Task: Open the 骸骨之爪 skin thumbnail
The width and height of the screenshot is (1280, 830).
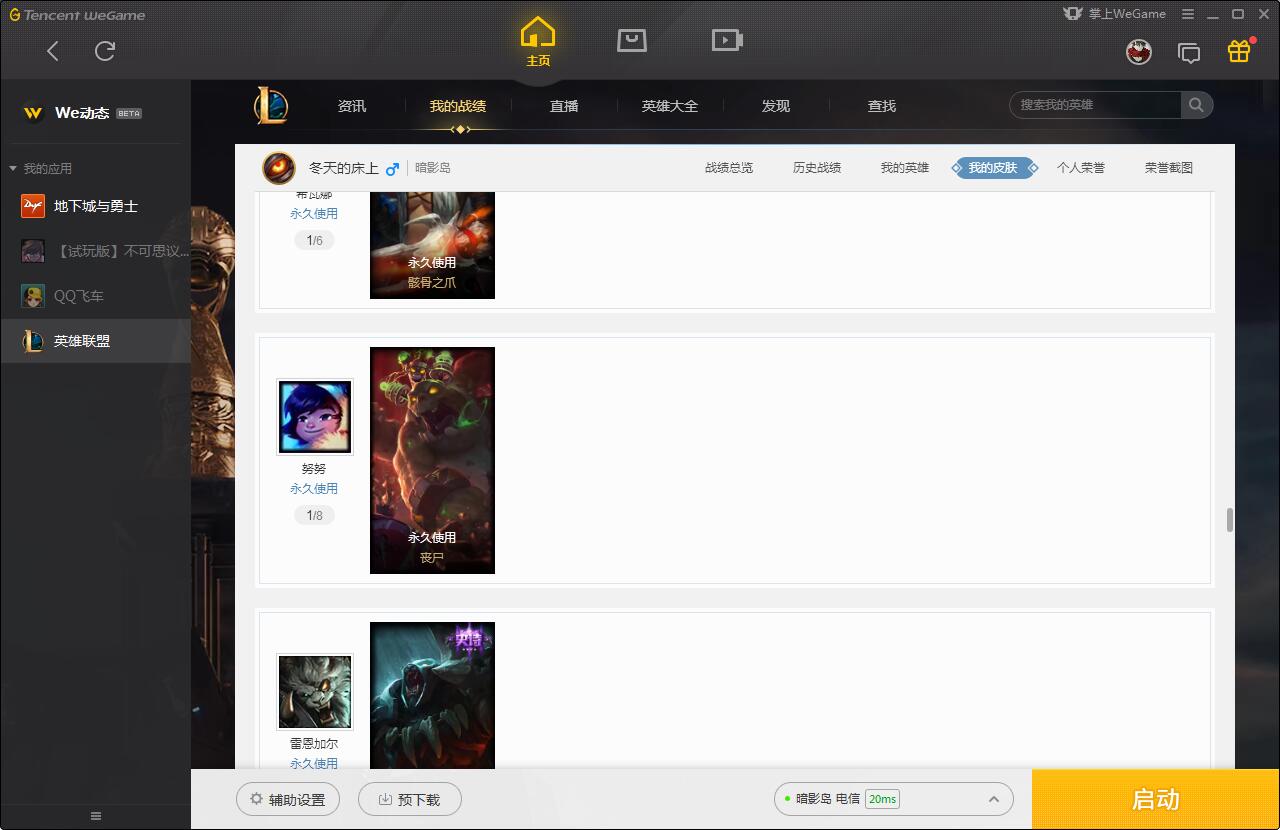Action: (432, 245)
